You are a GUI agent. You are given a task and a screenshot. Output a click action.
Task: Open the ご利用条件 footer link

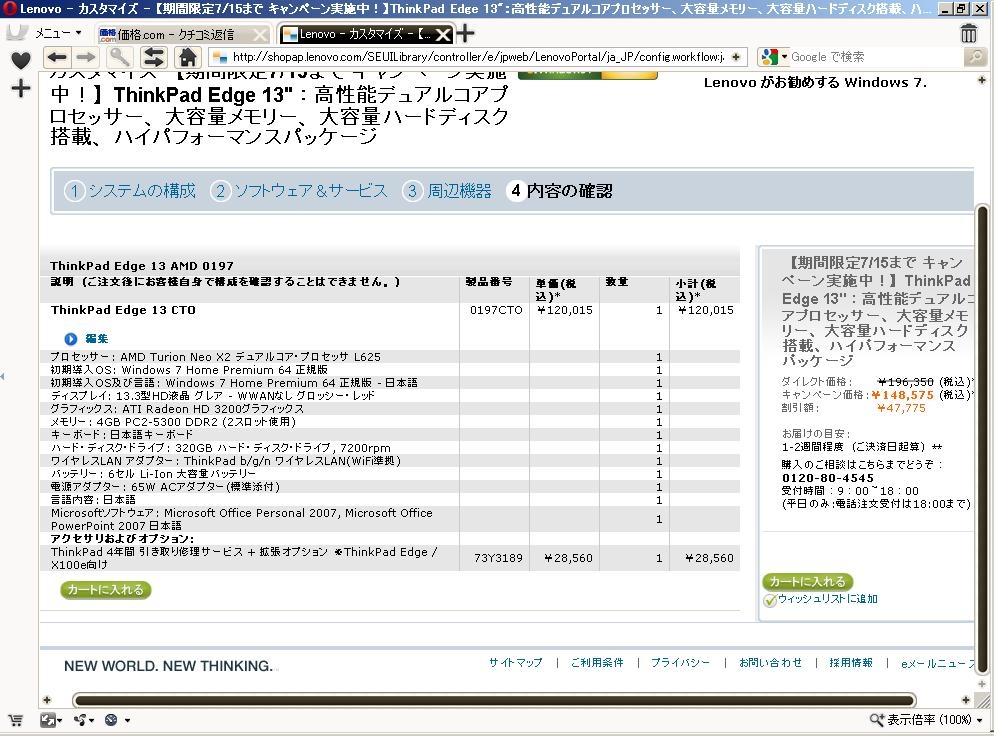597,662
